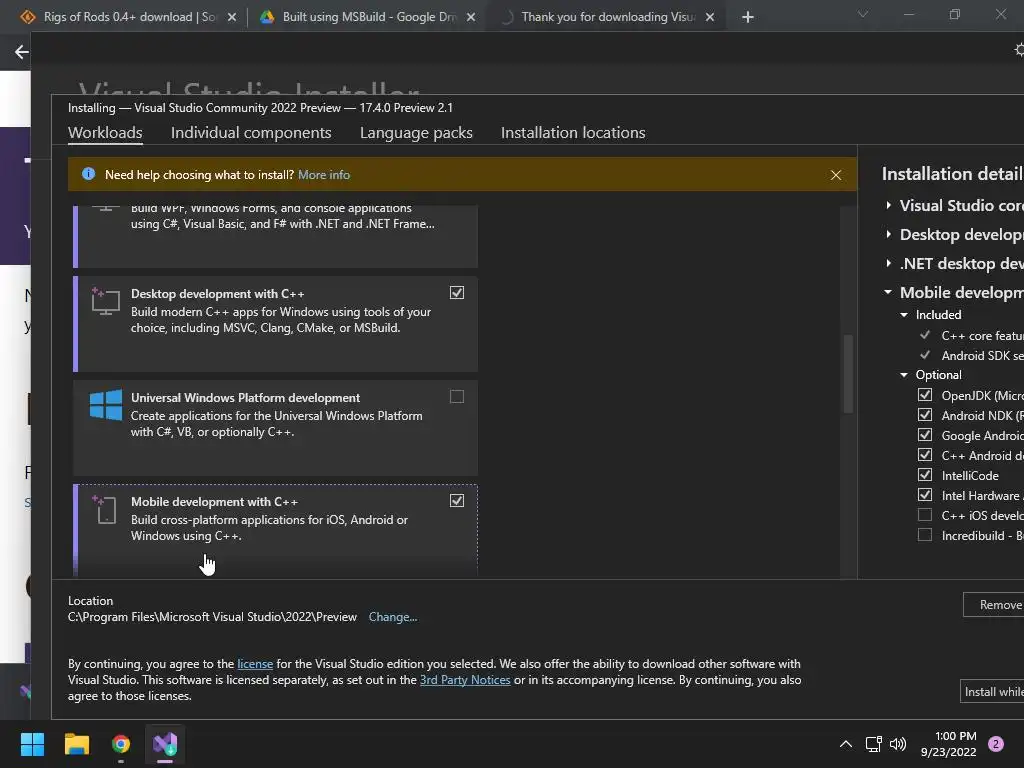Toggle Intel Hardware optional checkbox
This screenshot has height=768, width=1024.
pyautogui.click(x=925, y=495)
